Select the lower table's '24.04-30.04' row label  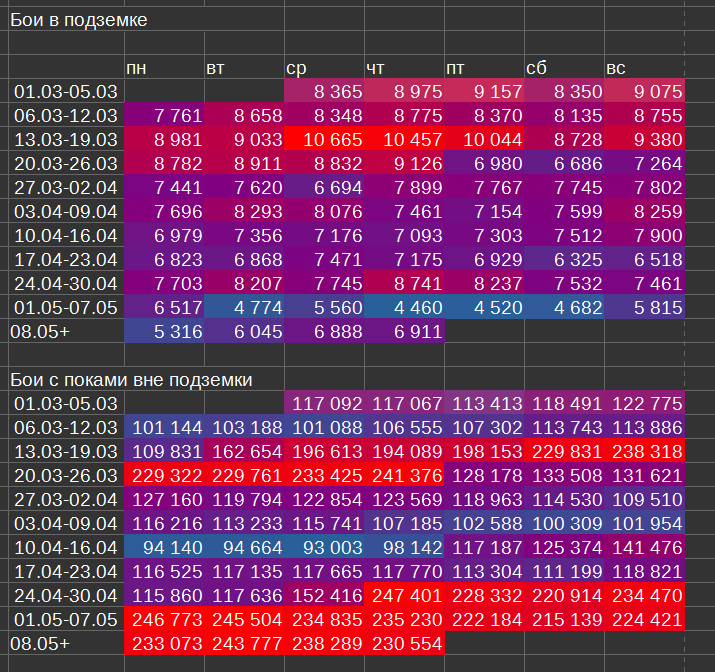point(66,595)
